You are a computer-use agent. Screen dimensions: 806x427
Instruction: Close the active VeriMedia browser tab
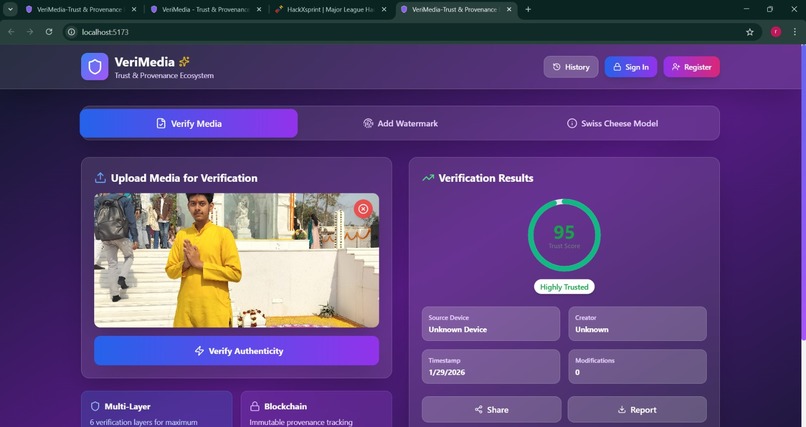[x=509, y=9]
